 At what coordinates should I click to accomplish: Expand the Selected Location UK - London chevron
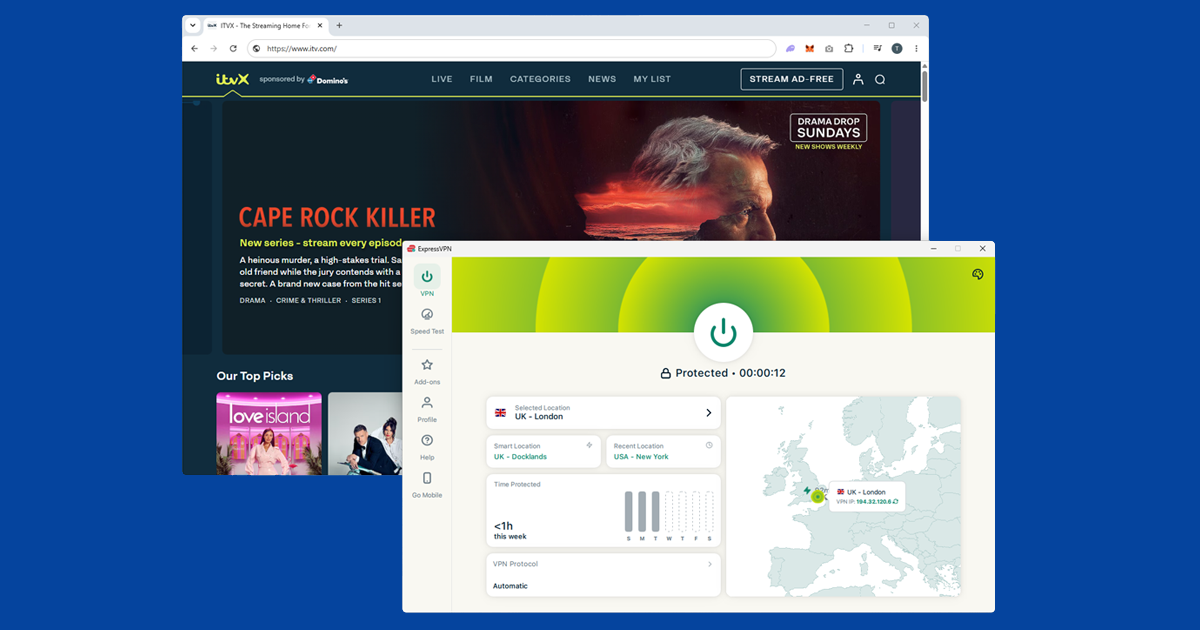click(709, 412)
